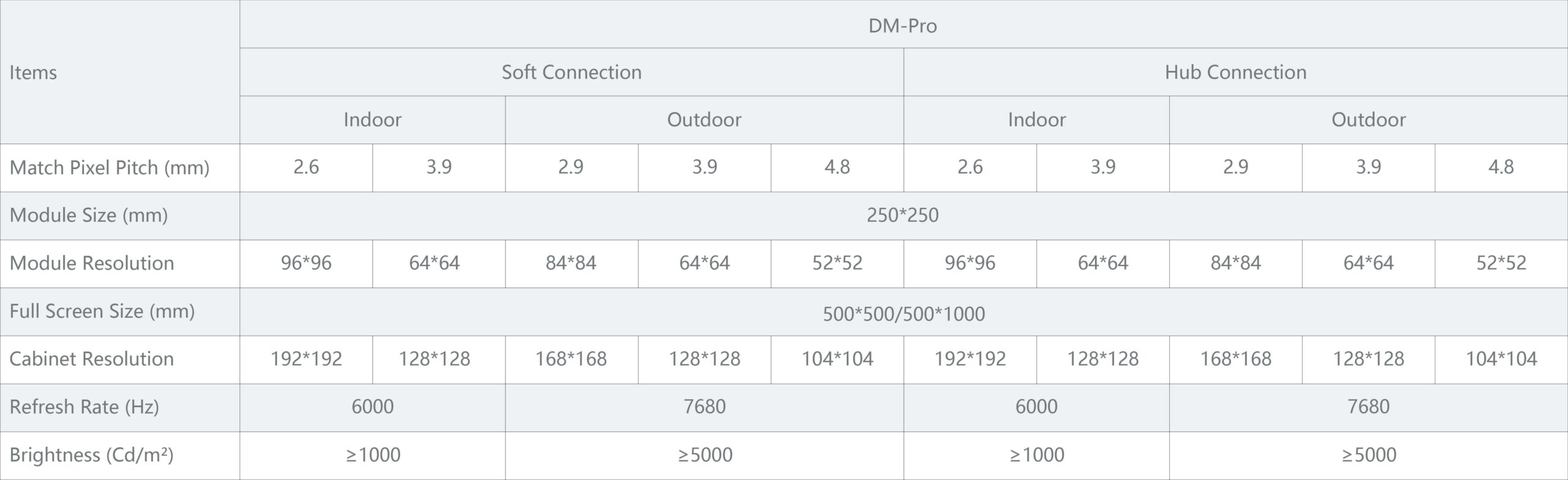The height and width of the screenshot is (480, 1568).
Task: Select the 250*250 module size cell
Action: click(x=902, y=215)
